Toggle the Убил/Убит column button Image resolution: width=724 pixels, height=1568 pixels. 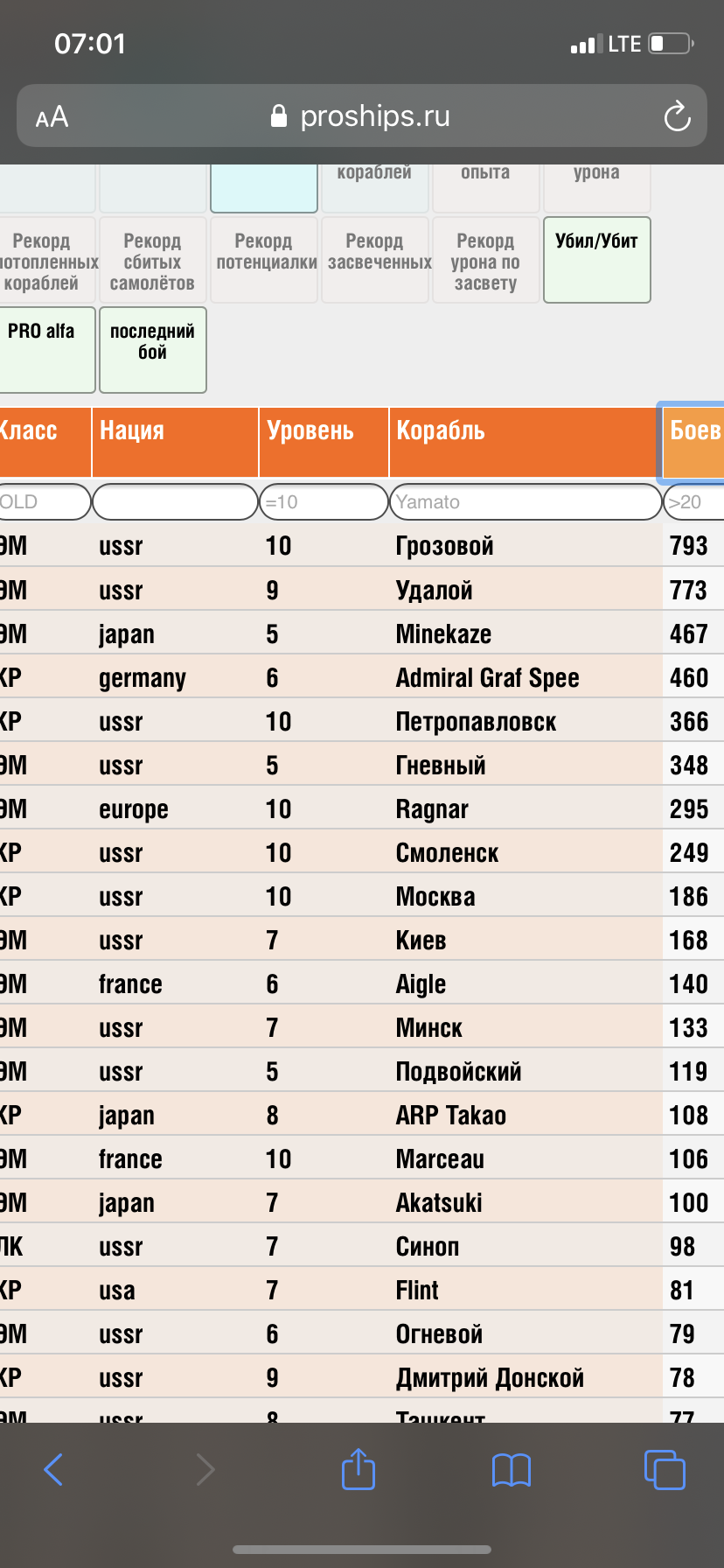(x=597, y=260)
